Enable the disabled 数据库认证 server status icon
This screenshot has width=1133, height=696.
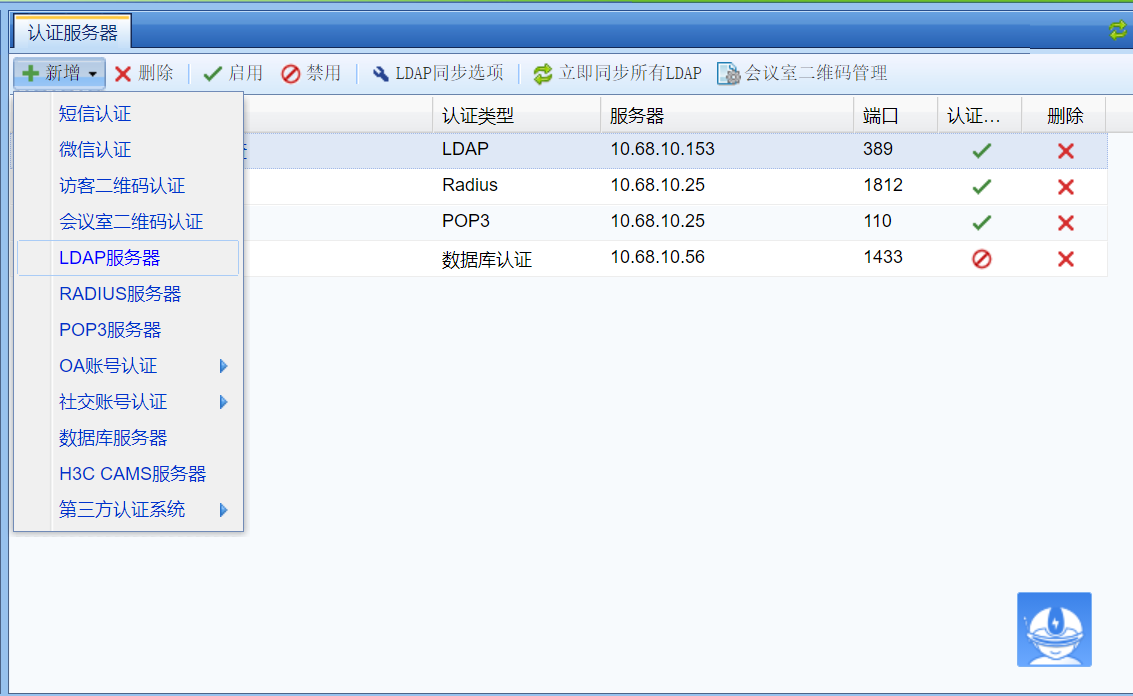click(982, 259)
